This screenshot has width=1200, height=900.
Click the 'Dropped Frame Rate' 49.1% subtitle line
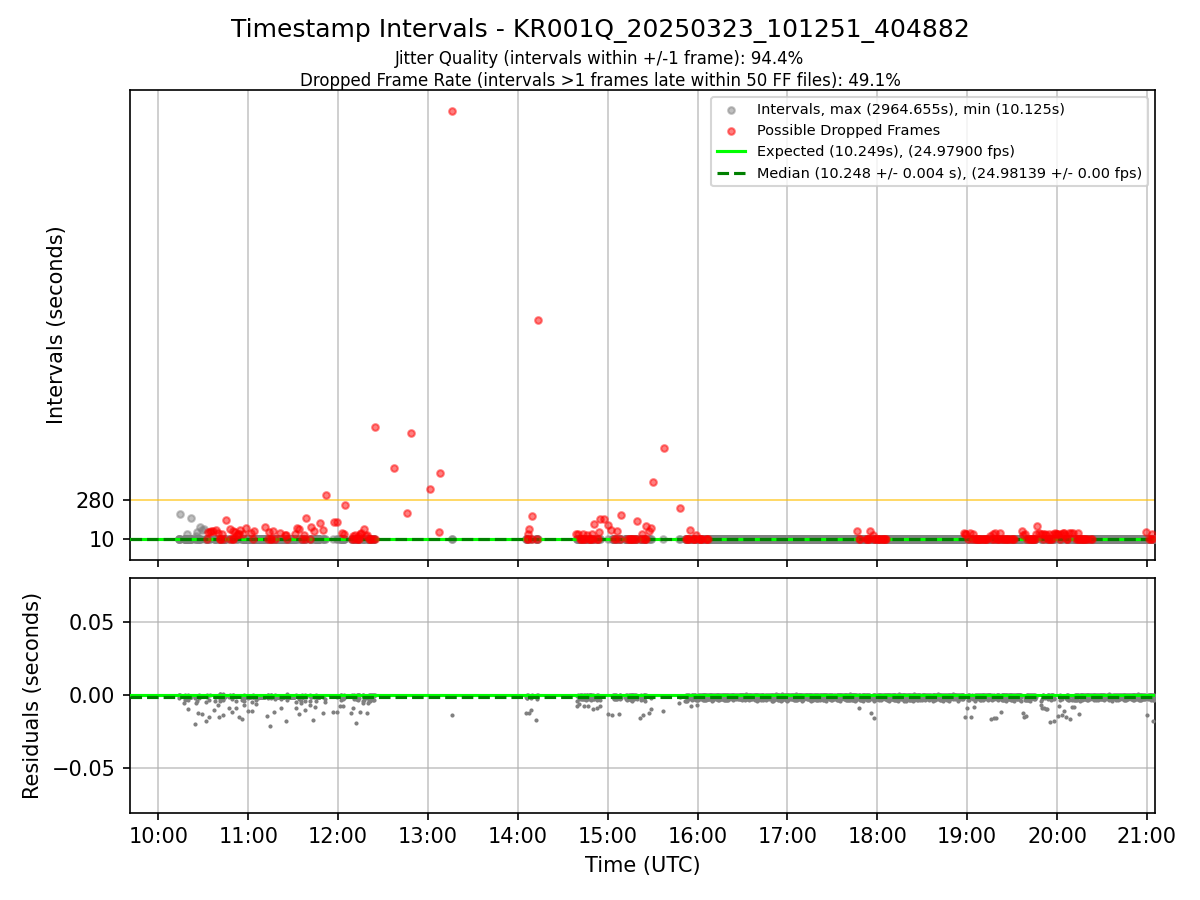[600, 80]
